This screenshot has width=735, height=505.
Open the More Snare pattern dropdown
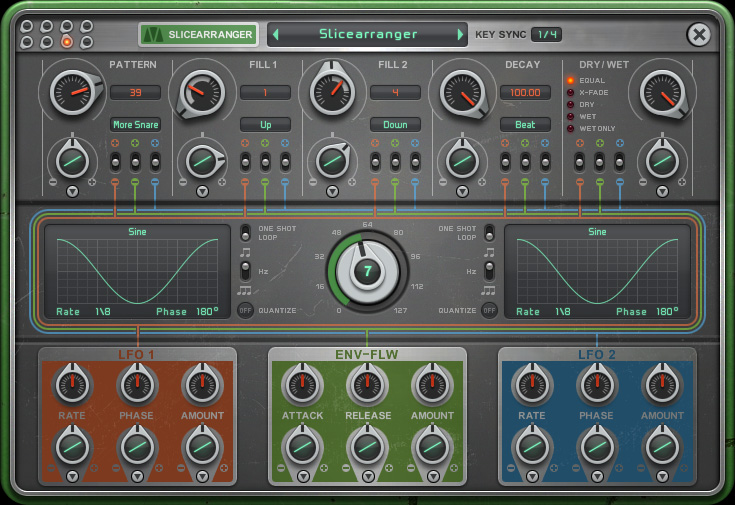click(x=135, y=125)
